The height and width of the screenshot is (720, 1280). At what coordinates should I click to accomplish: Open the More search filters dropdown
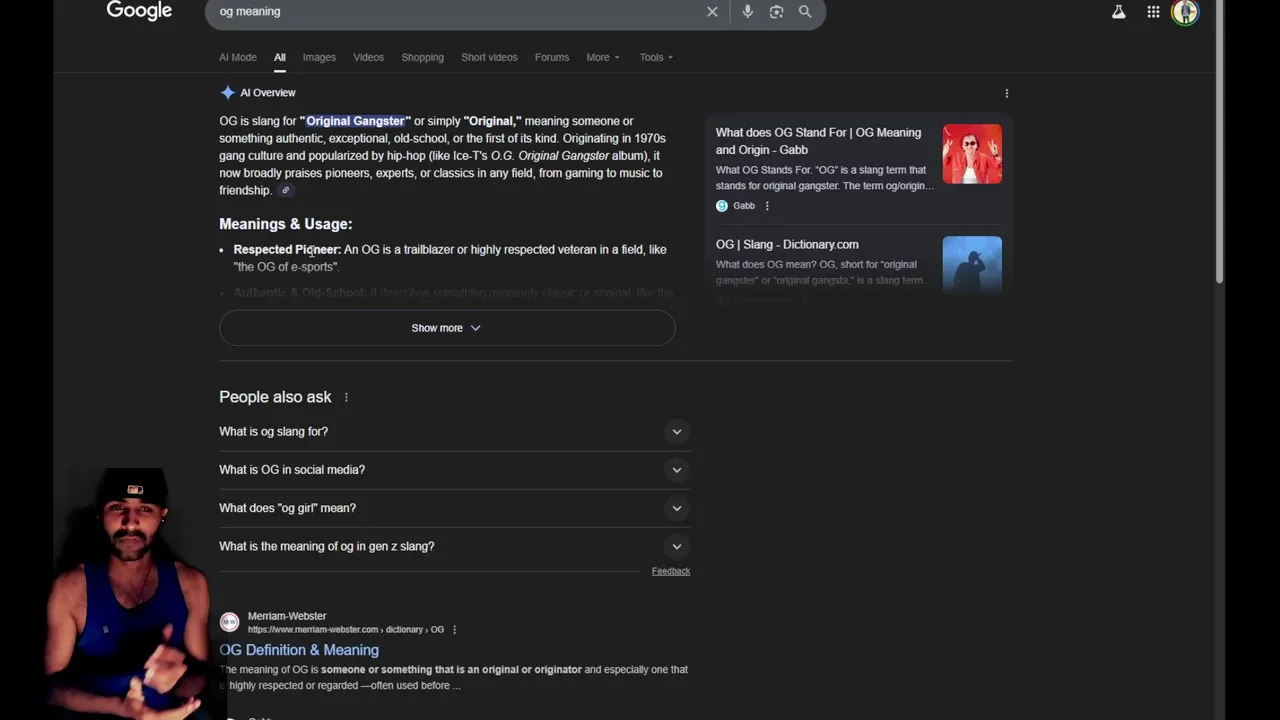603,57
